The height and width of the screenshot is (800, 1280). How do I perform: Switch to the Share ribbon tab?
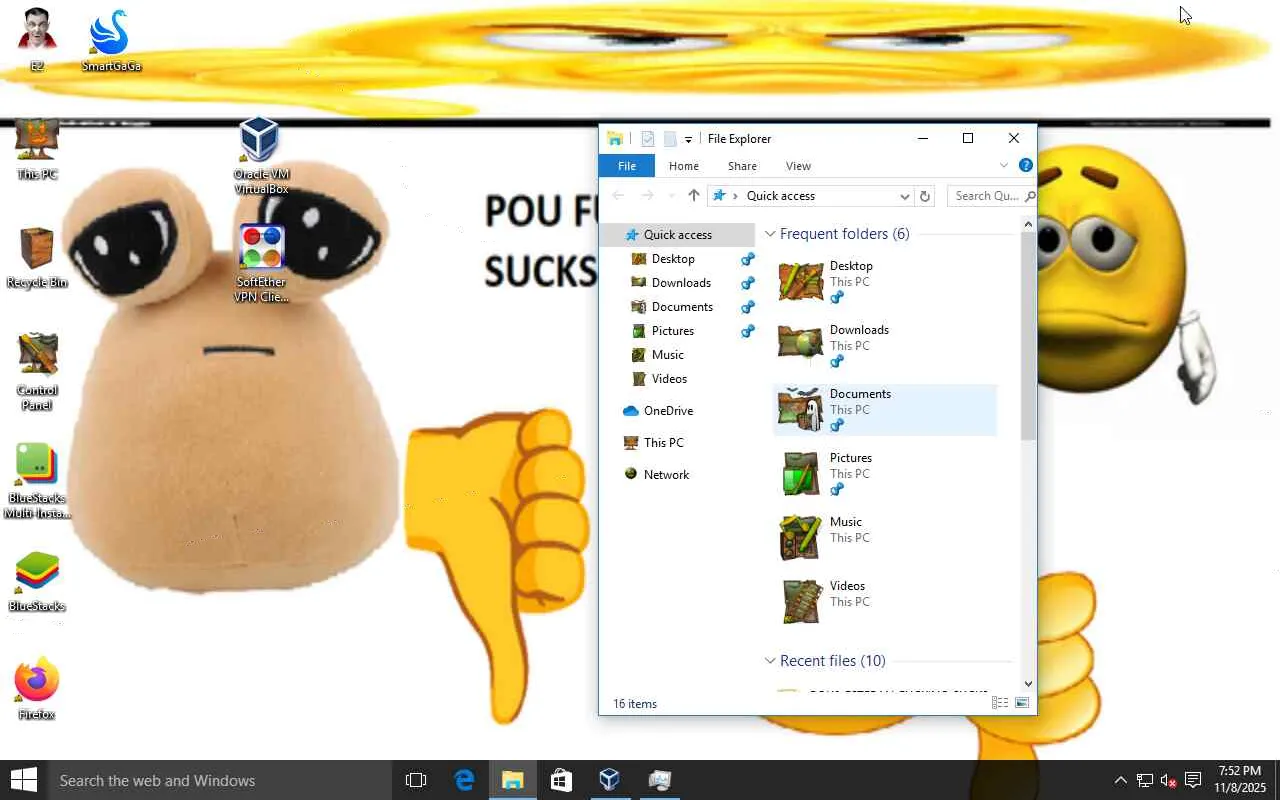tap(742, 166)
